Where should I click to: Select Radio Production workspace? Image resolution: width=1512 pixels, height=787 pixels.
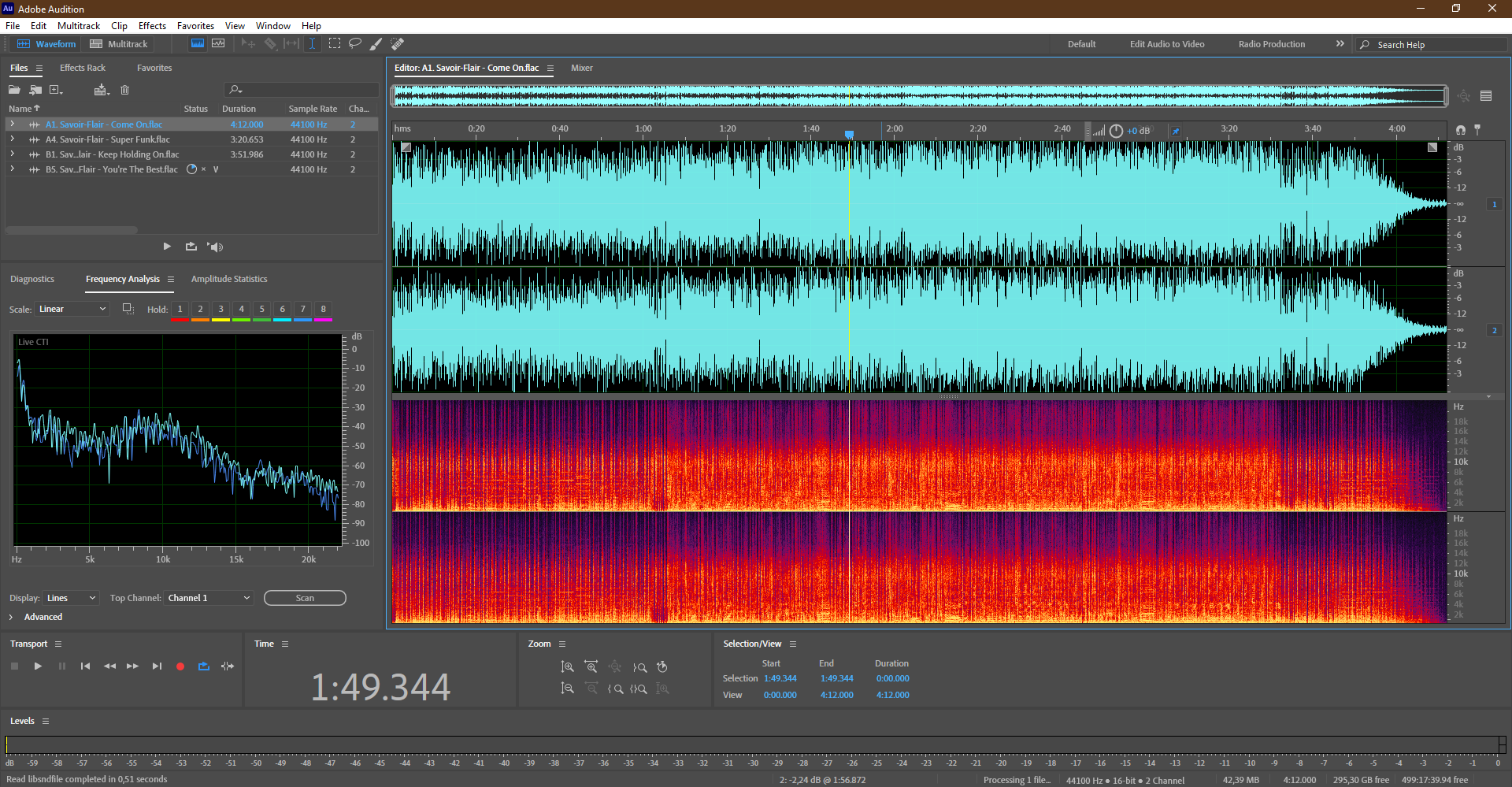(1272, 44)
